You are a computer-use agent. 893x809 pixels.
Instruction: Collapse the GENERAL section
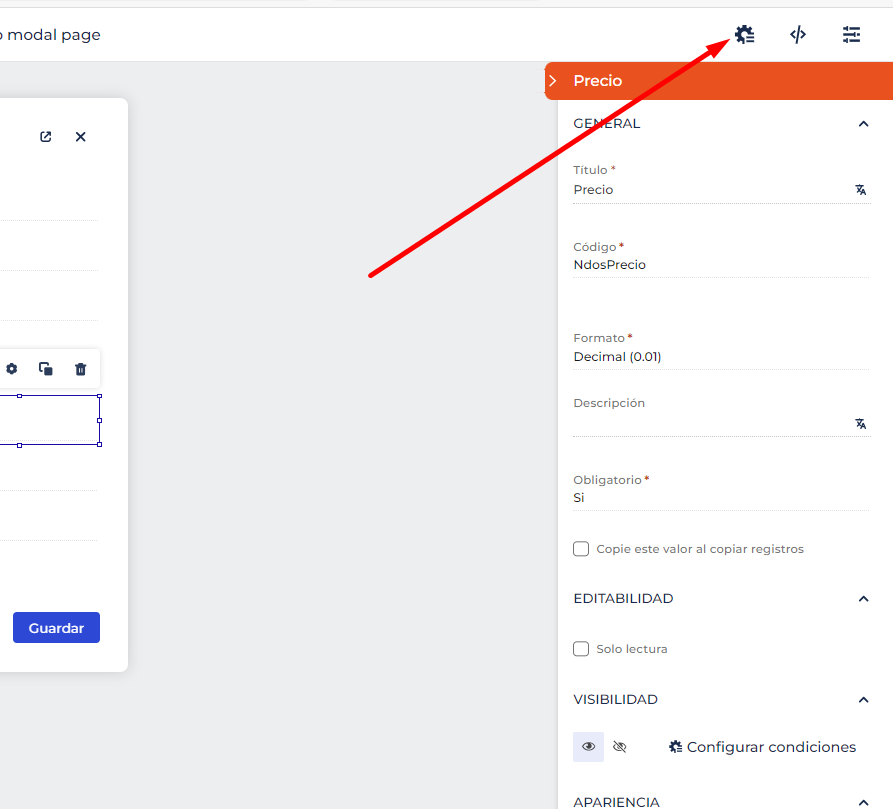coord(863,124)
